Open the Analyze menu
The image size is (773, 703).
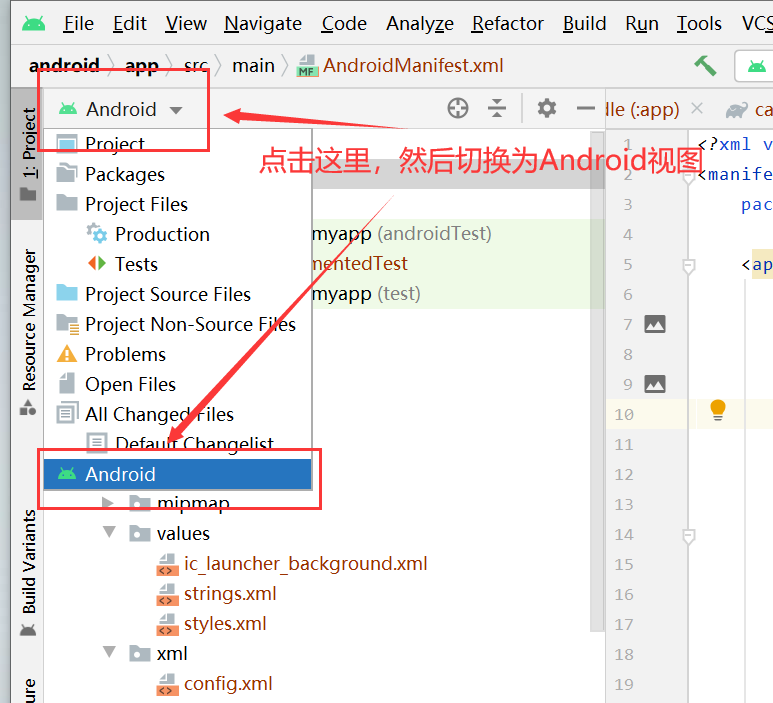click(420, 24)
